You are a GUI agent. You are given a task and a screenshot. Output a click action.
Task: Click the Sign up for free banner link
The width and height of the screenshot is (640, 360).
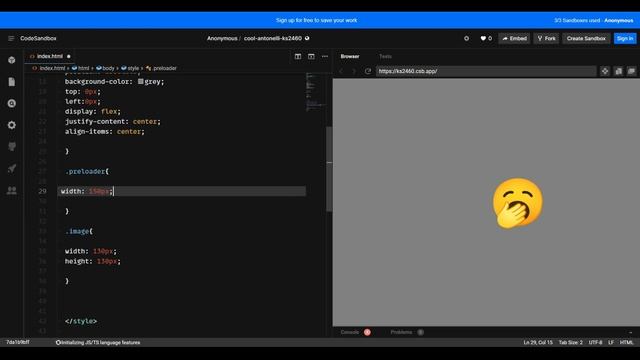(x=316, y=20)
